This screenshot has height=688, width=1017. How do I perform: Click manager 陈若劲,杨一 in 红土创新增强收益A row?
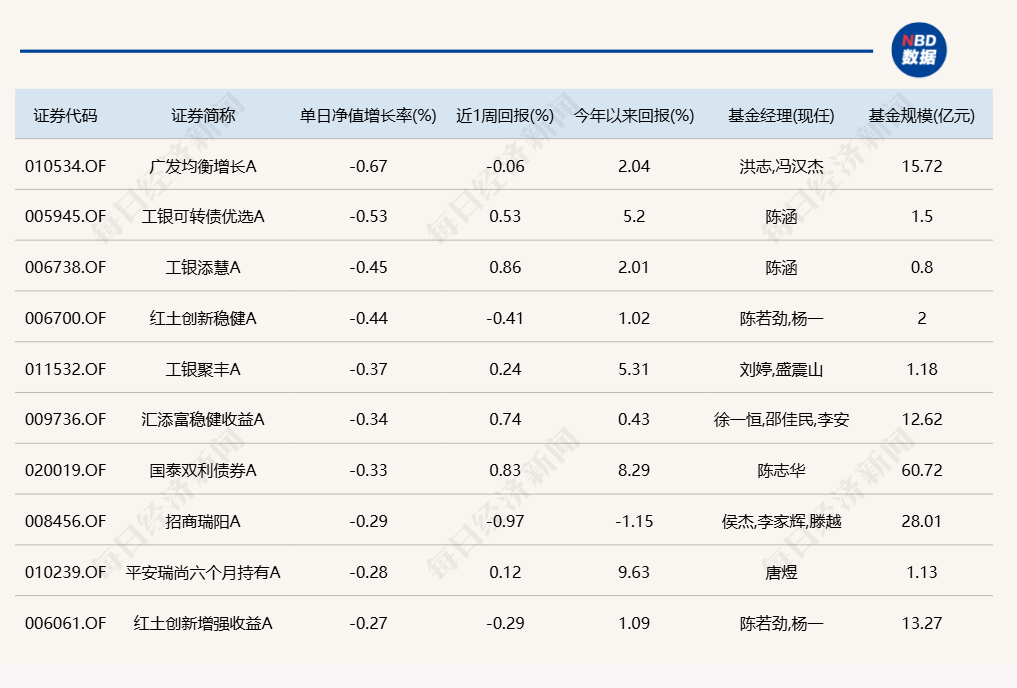click(781, 623)
